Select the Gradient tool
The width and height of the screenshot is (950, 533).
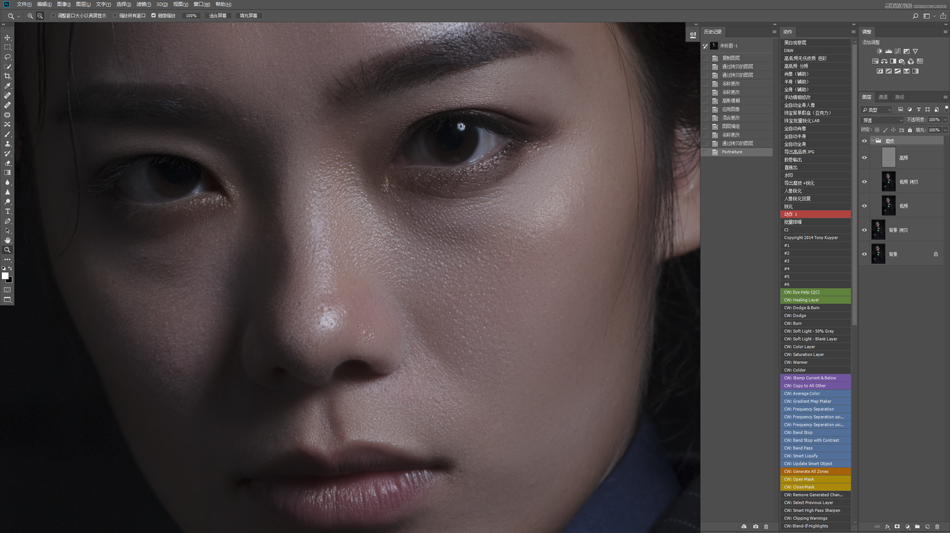pyautogui.click(x=7, y=173)
